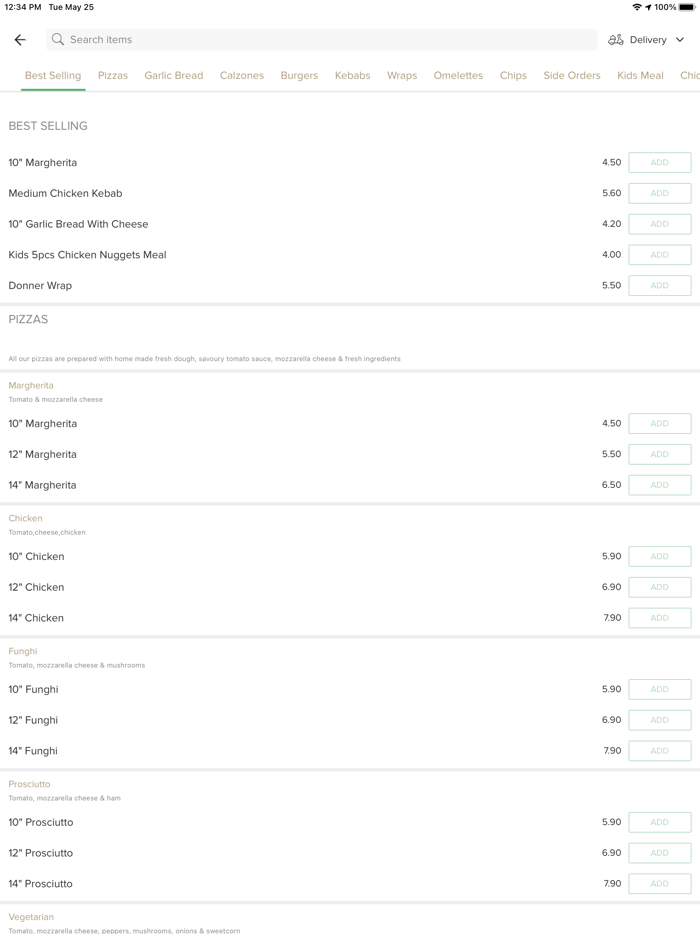Tap the battery icon in status bar
700x934 pixels.
687,7
